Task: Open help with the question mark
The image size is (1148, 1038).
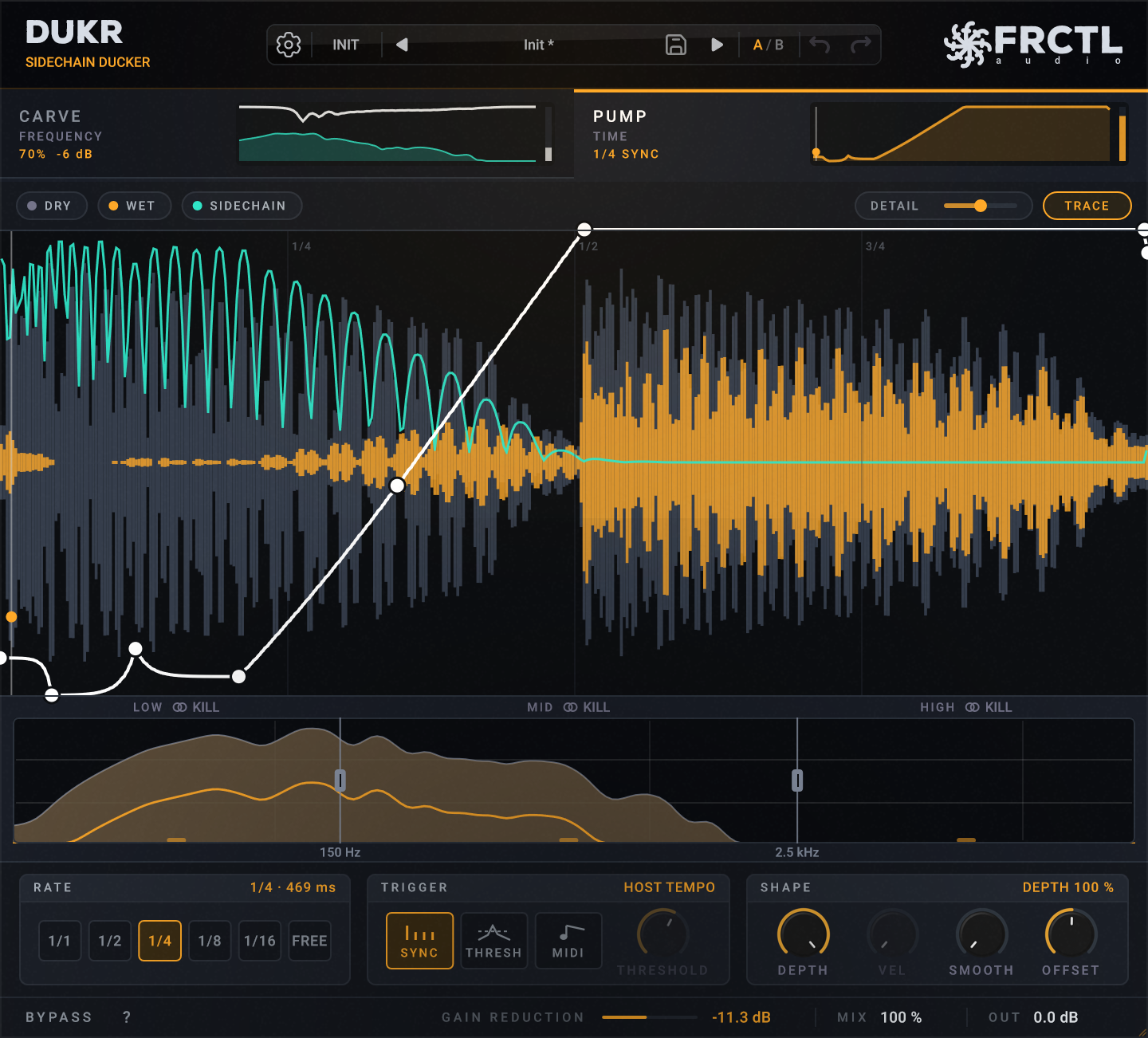Action: [127, 1017]
